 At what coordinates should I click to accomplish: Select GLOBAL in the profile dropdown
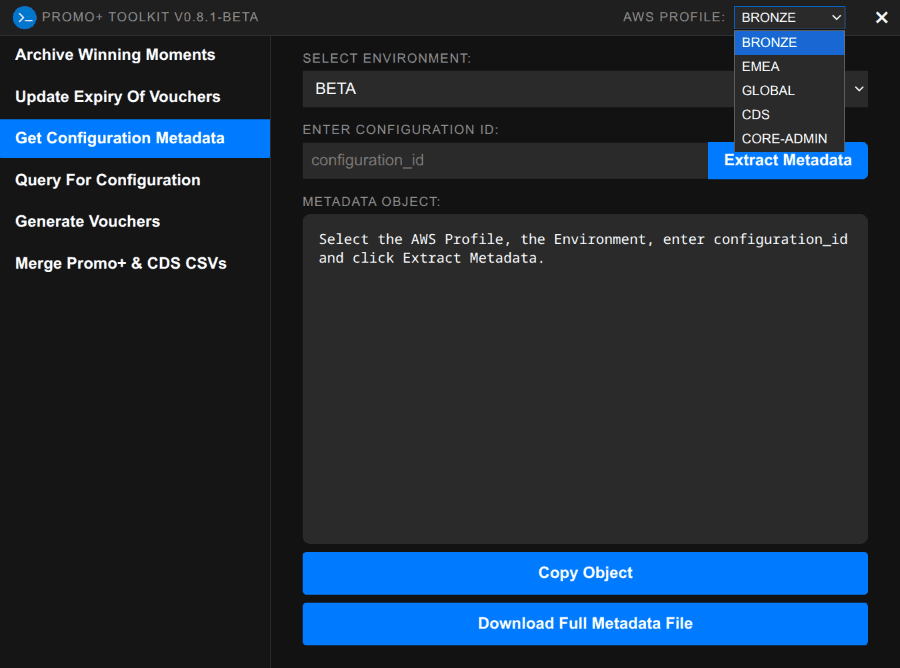point(767,90)
